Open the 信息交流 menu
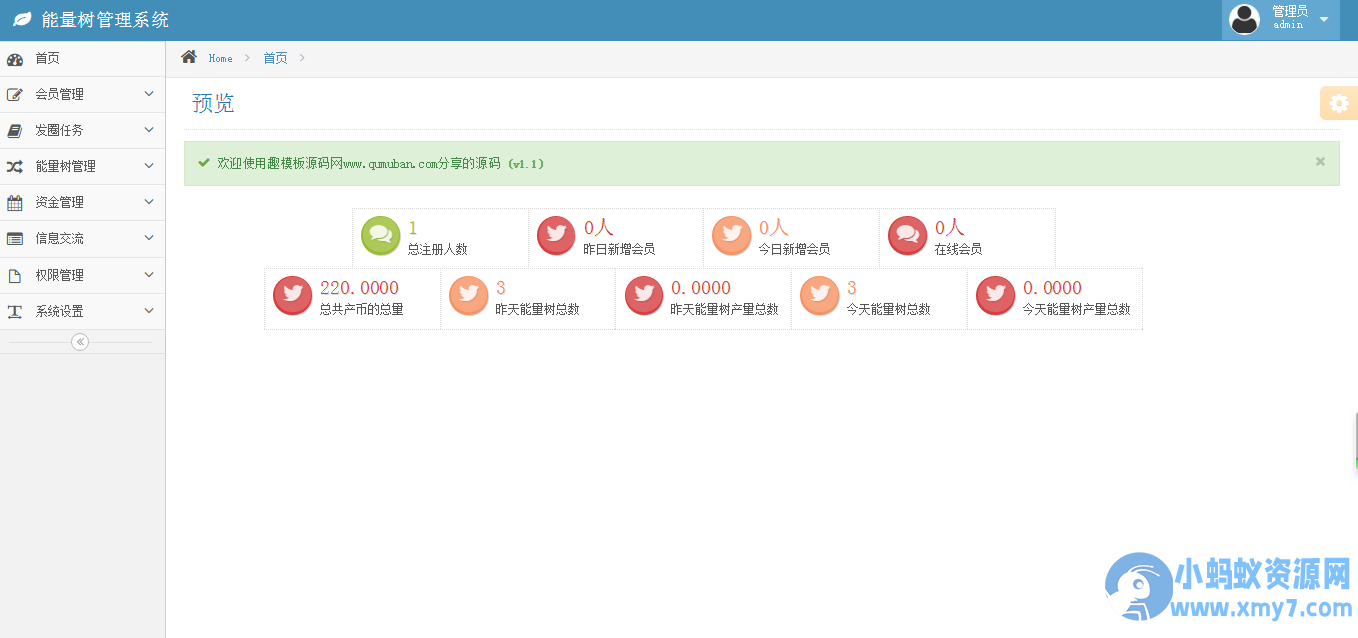Screen dimensions: 1358x638 click(82, 239)
